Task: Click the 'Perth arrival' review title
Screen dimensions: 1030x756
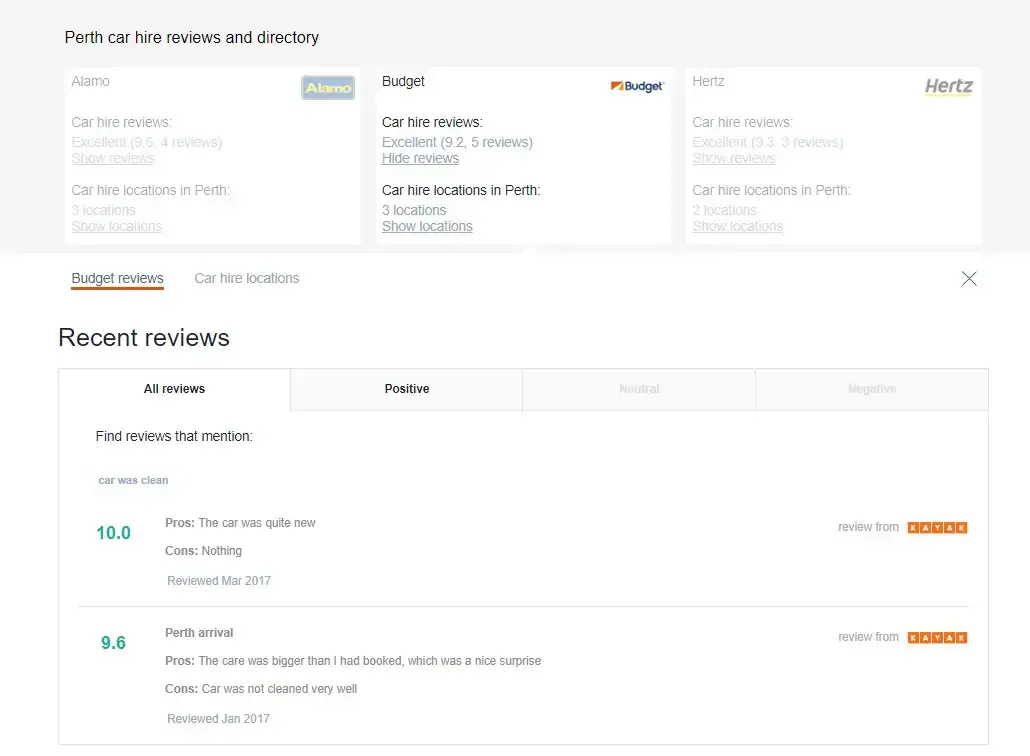Action: (199, 633)
